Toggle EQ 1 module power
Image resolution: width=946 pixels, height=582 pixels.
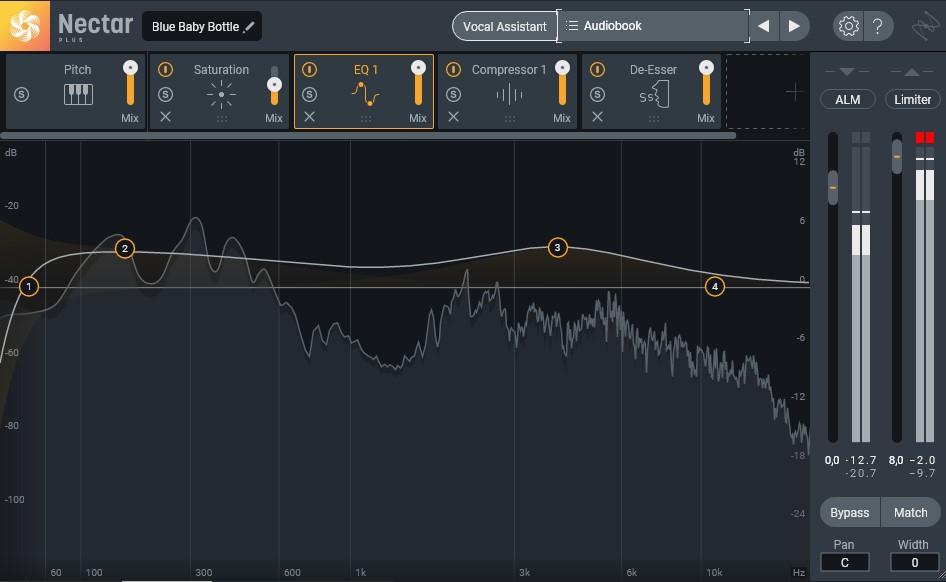point(310,69)
